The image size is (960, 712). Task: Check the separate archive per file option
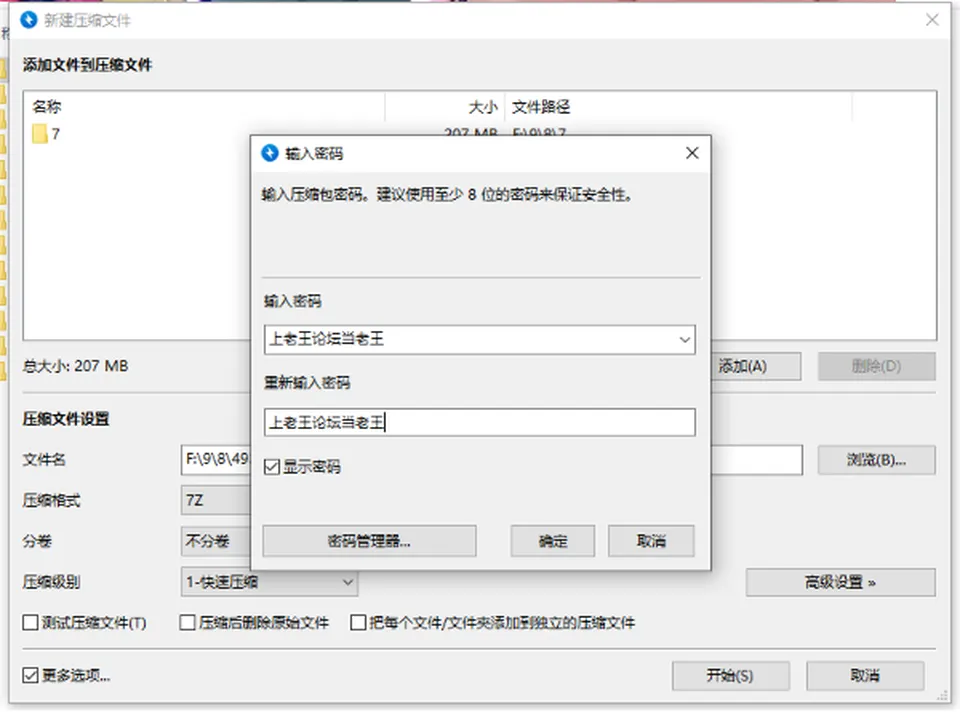point(358,623)
